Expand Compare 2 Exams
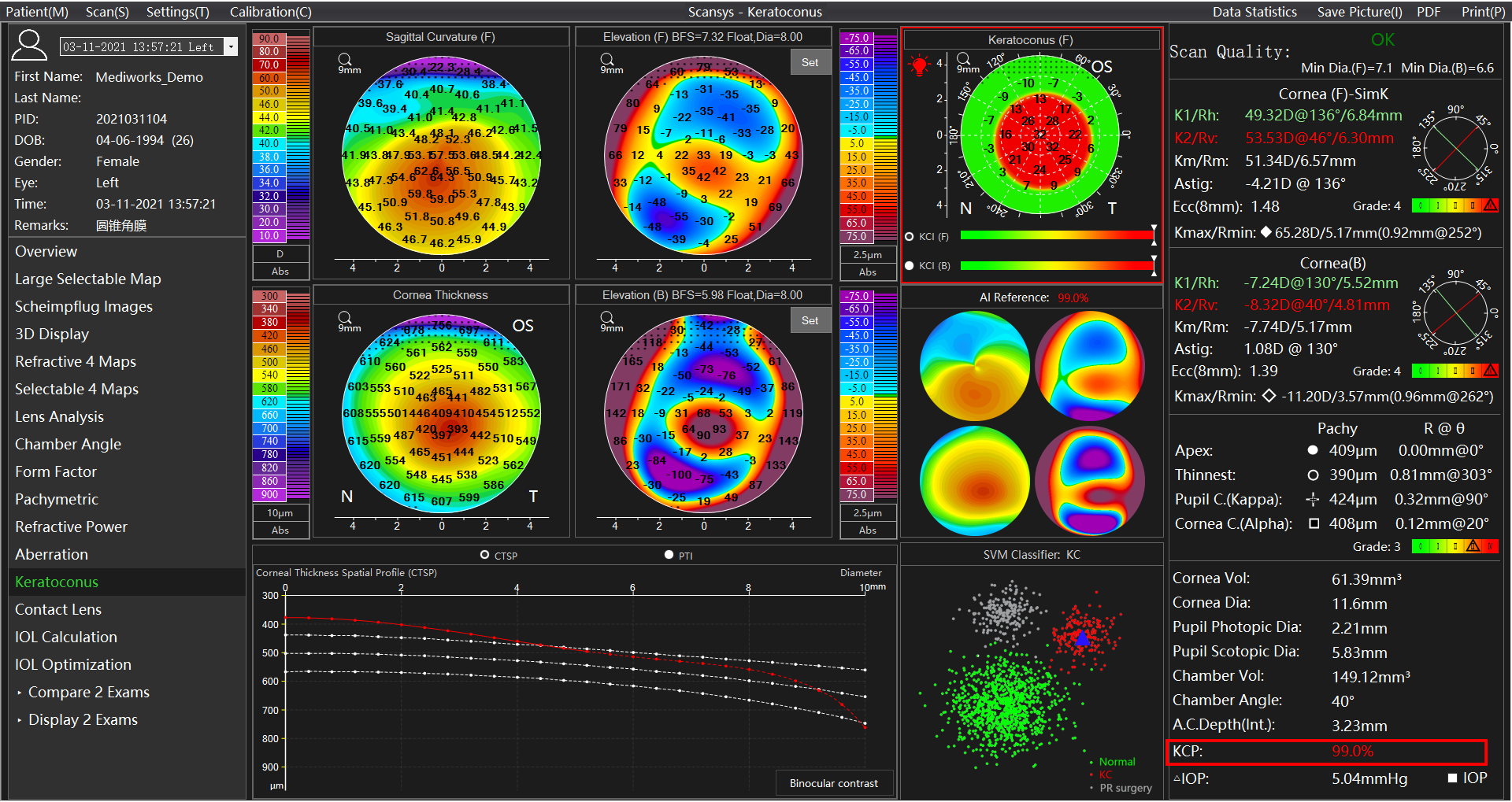 coord(19,693)
